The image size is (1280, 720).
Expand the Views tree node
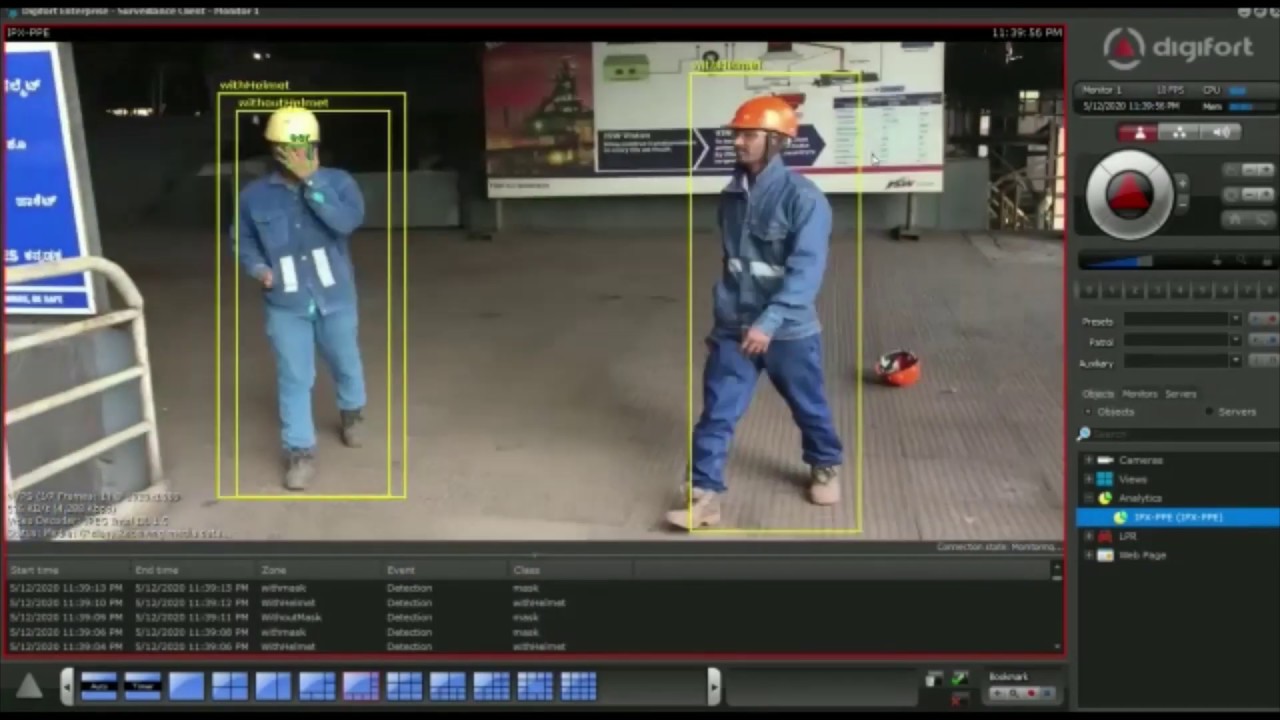[x=1089, y=479]
